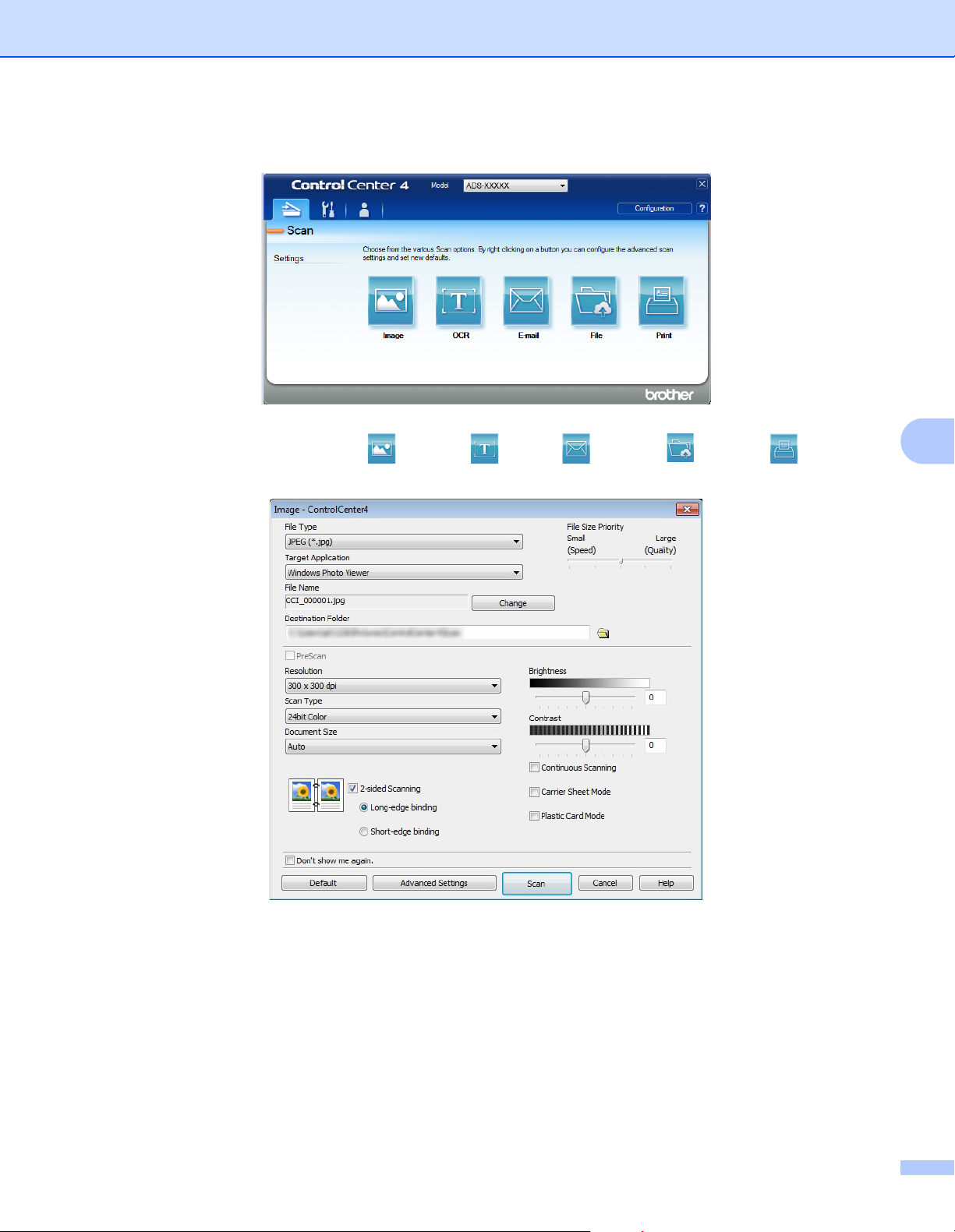Image resolution: width=955 pixels, height=1232 pixels.
Task: Click the small File icon below ControlCenter4
Action: pos(681,449)
